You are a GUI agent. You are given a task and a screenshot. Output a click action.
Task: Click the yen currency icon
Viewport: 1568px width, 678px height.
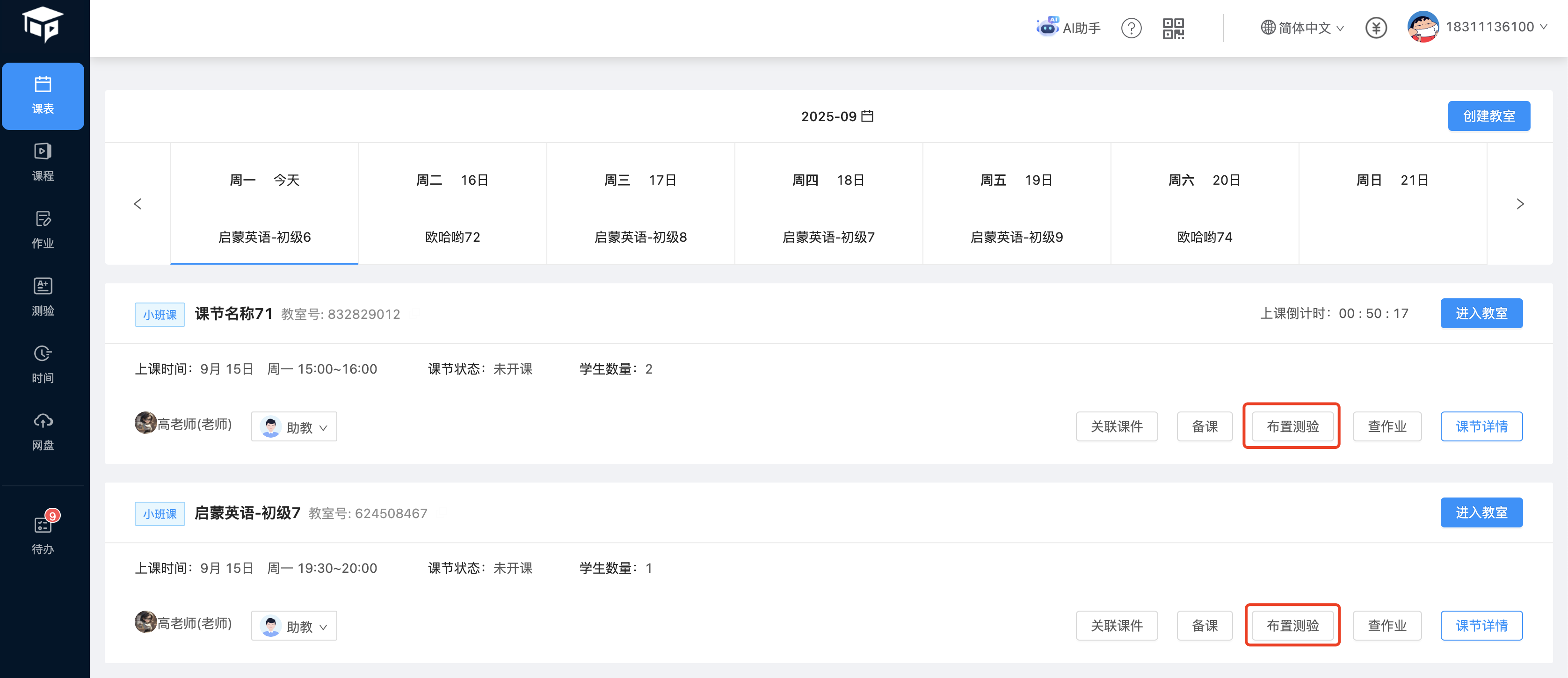coord(1376,28)
